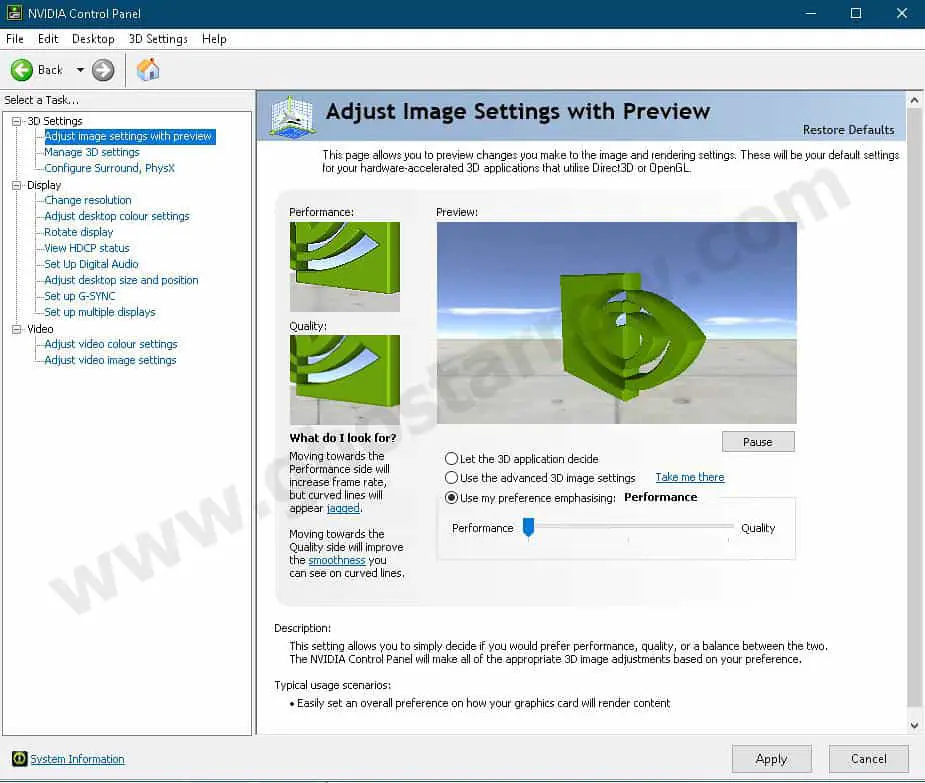Screen dimensions: 925x783
Task: Open the System Information link
Action: tap(77, 759)
